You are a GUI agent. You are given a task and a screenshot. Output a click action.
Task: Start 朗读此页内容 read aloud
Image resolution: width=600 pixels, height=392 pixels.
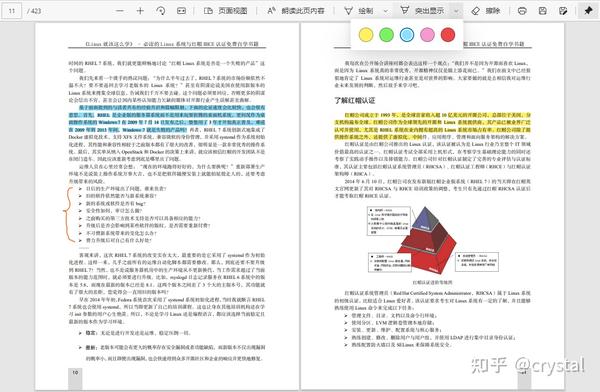coord(296,11)
